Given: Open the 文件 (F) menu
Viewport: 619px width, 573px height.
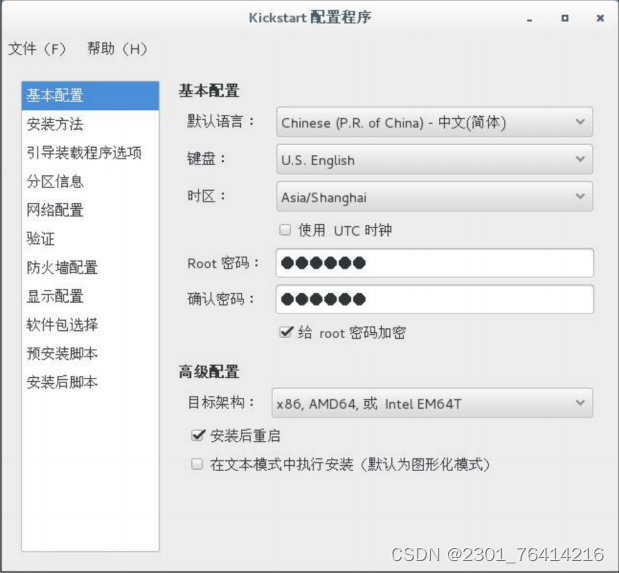Looking at the screenshot, I should click(x=37, y=49).
